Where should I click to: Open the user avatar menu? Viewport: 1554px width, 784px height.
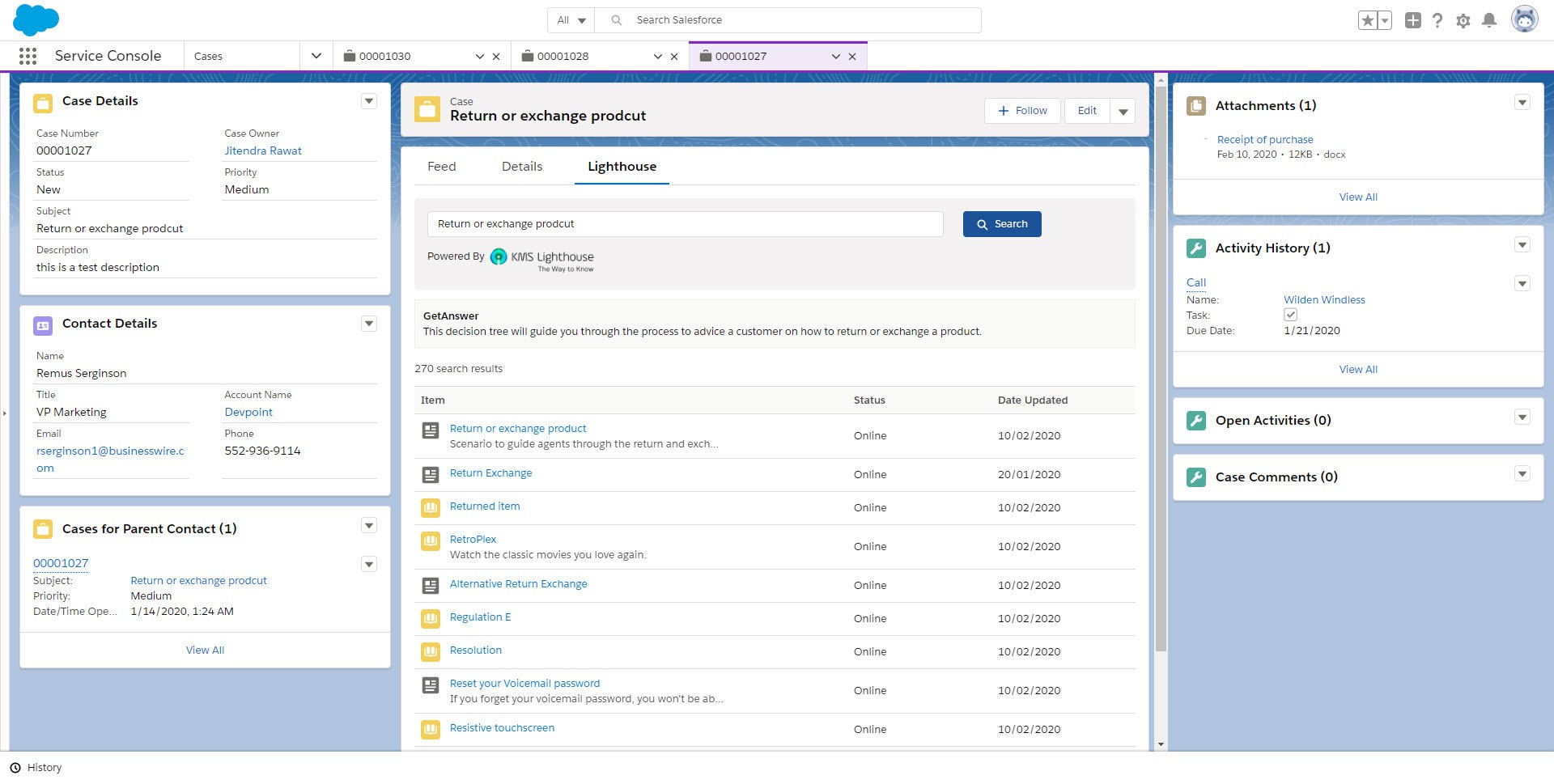pyautogui.click(x=1524, y=19)
